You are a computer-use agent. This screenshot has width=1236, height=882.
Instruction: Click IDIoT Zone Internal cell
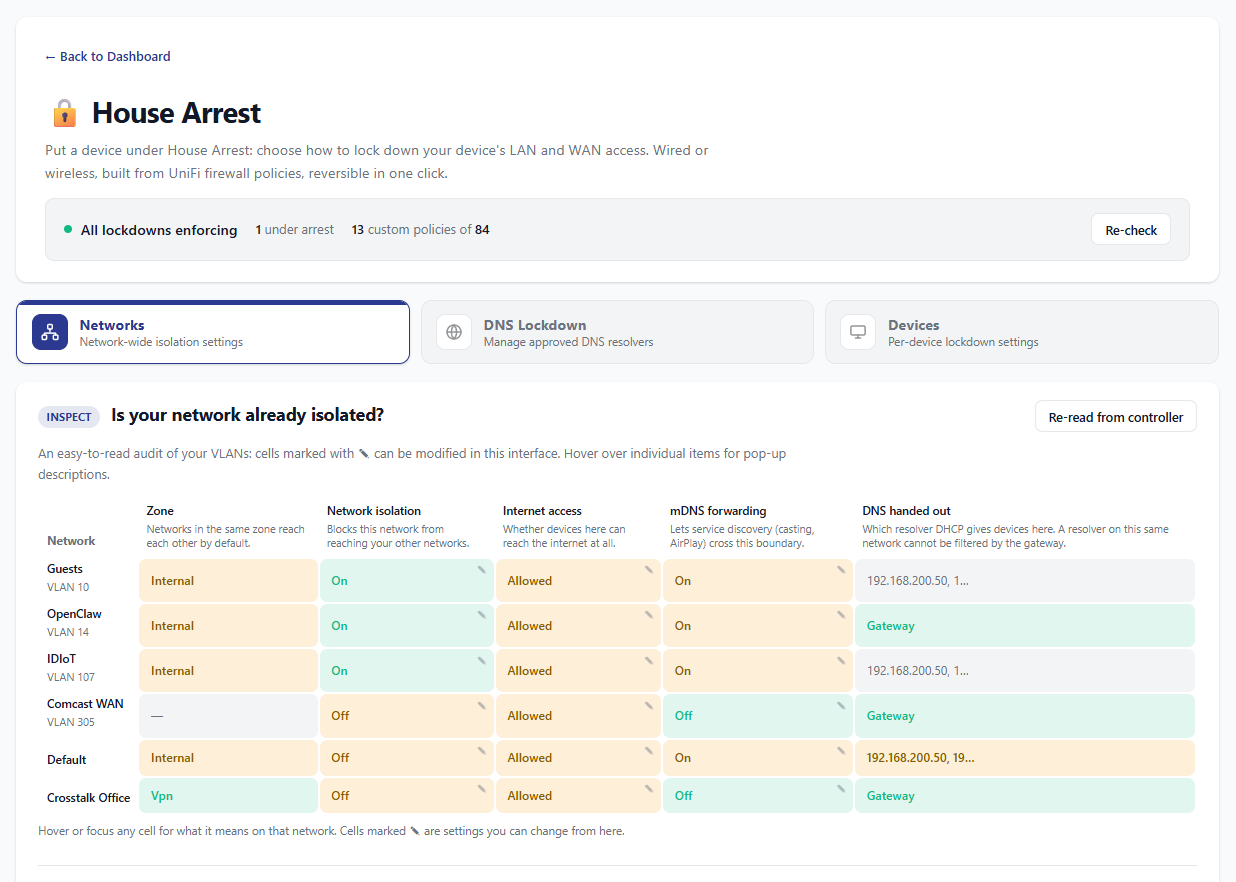coord(228,670)
